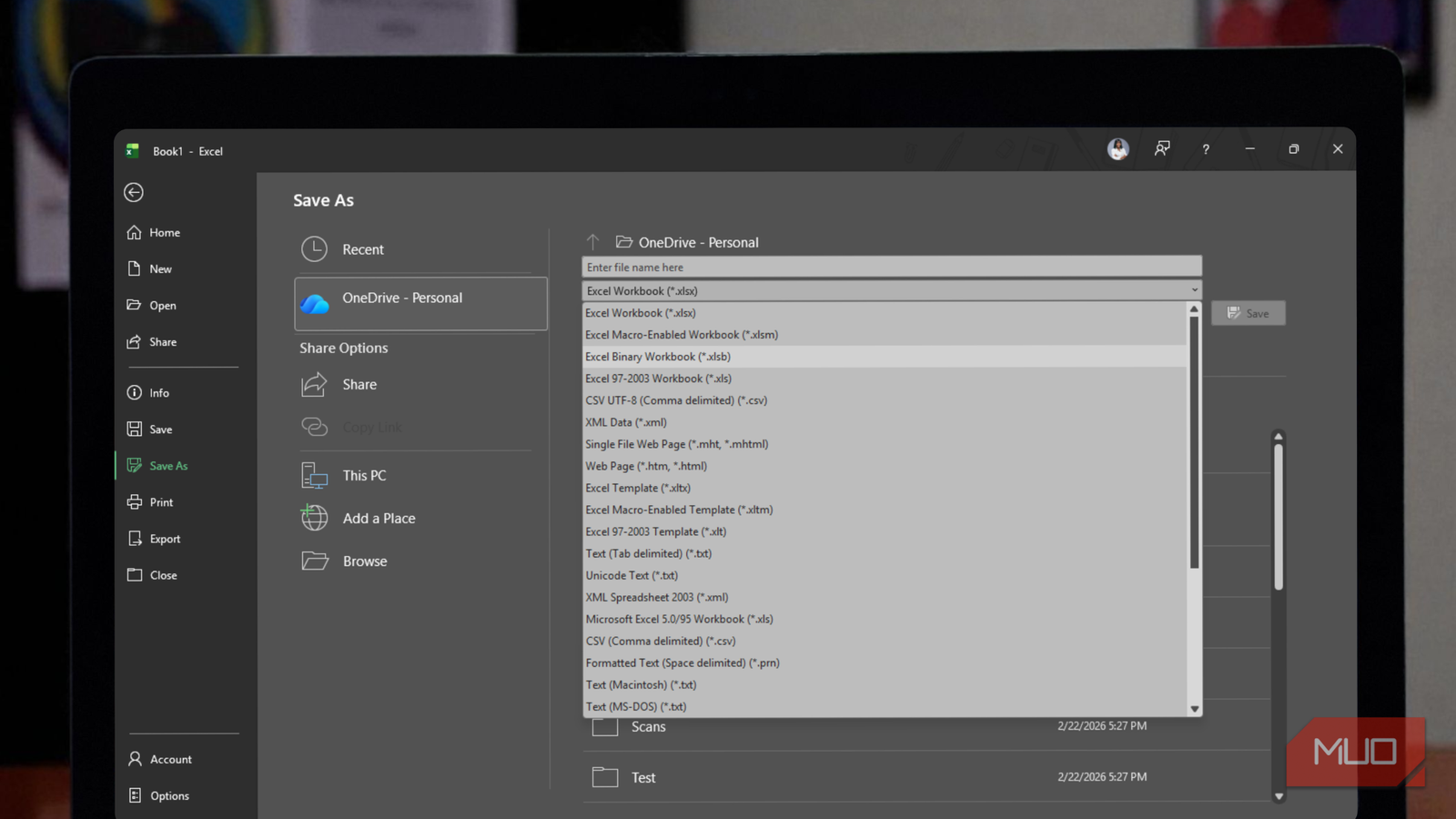Close the workbook via sidebar Close
The width and height of the screenshot is (1456, 819).
coord(152,575)
